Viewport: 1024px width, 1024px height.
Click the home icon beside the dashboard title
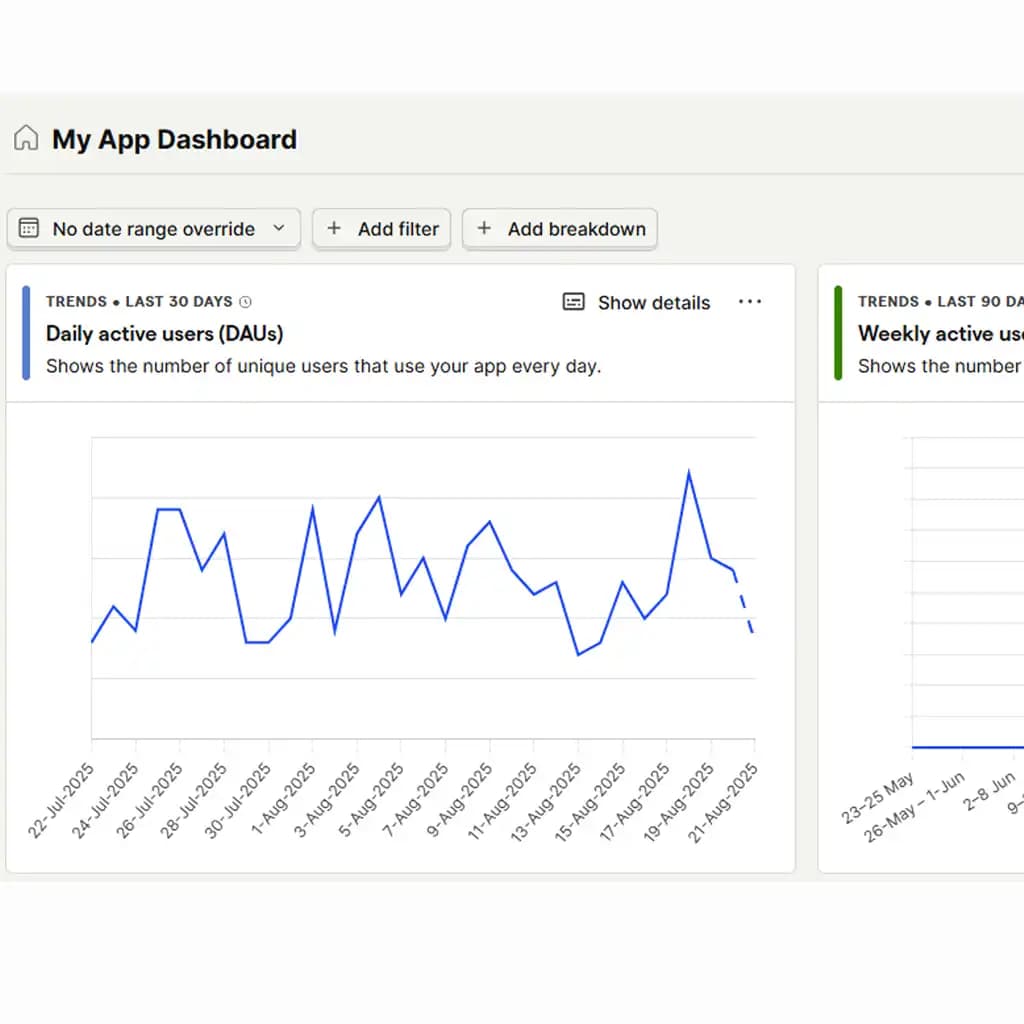tap(26, 139)
